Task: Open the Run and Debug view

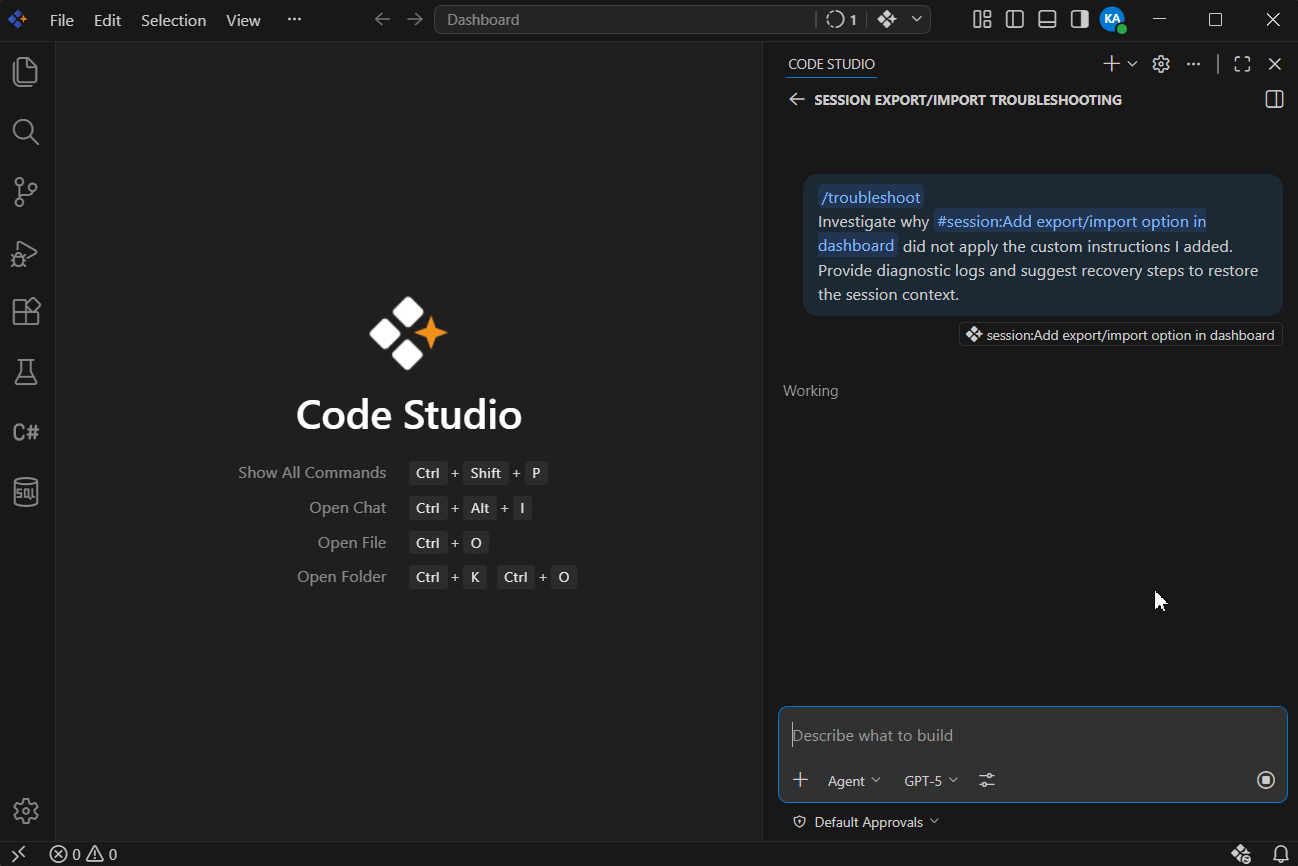Action: click(x=26, y=252)
